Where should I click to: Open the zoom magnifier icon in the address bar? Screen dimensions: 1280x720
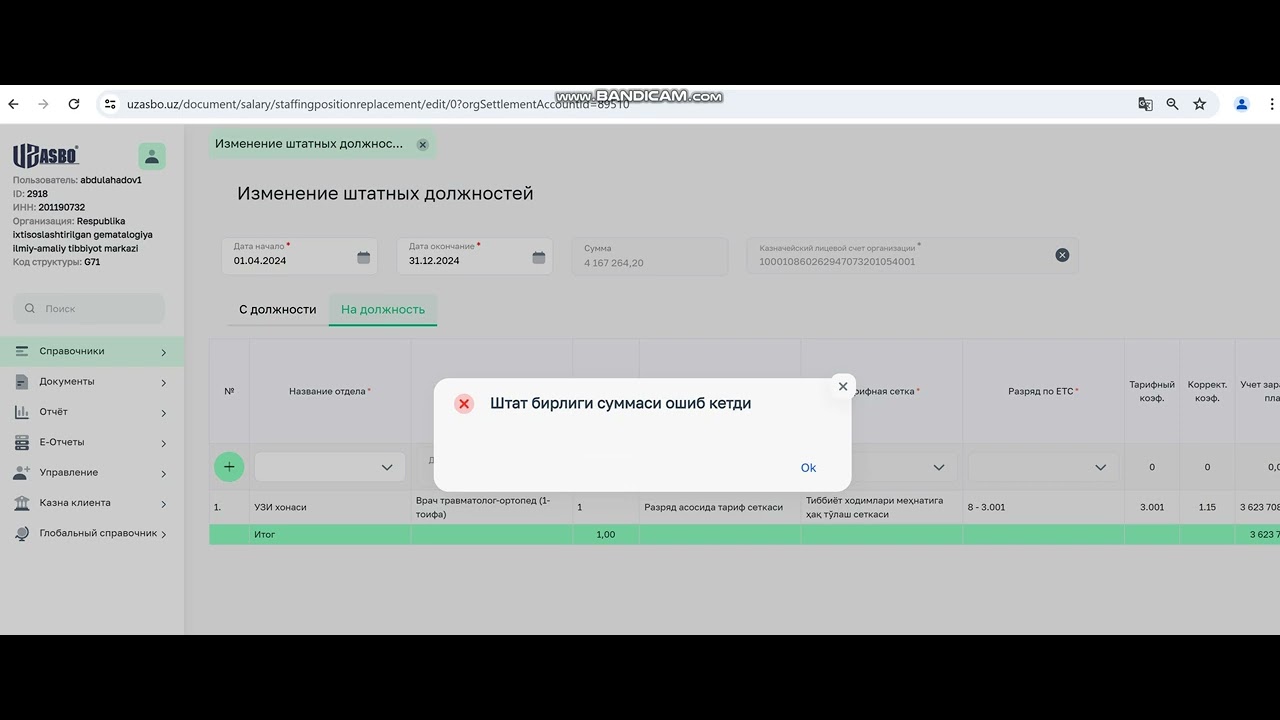pyautogui.click(x=1172, y=104)
